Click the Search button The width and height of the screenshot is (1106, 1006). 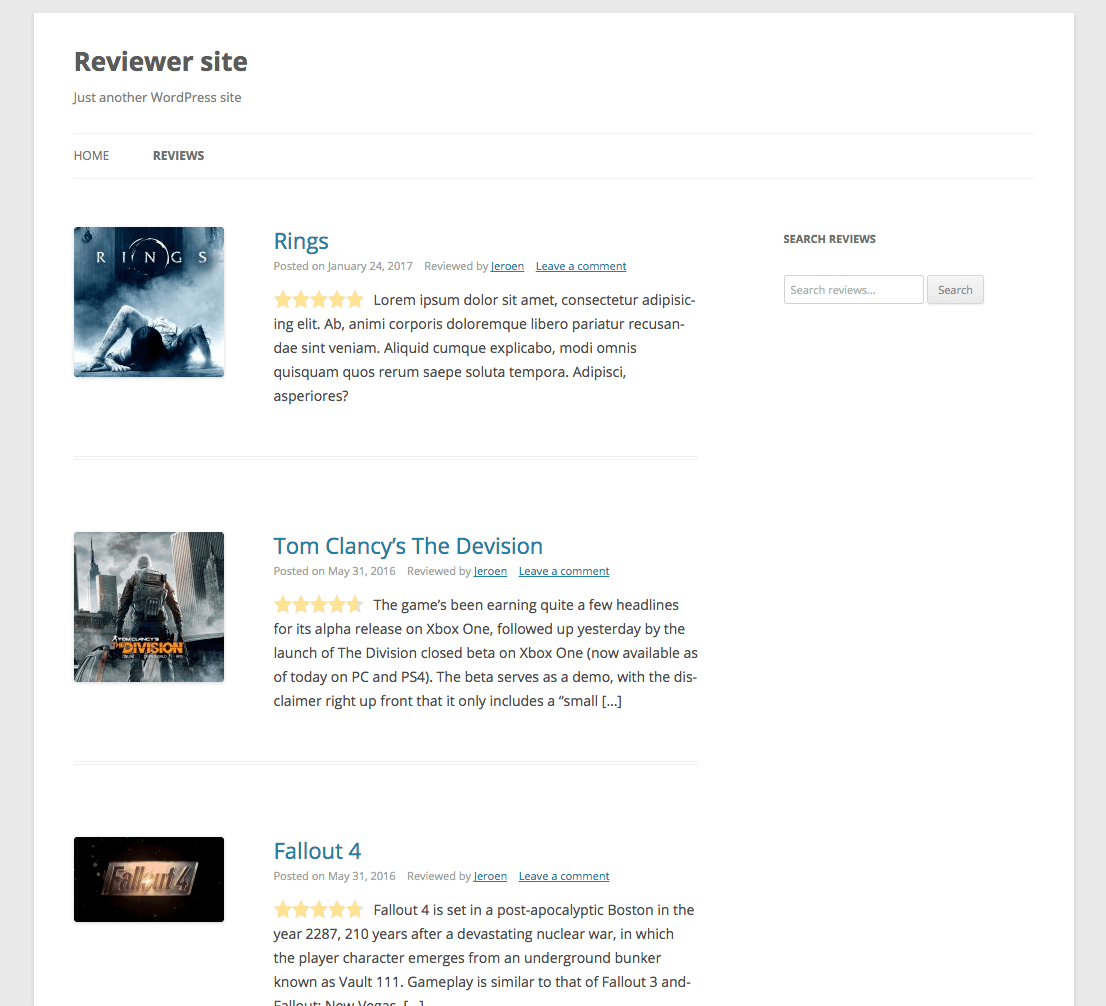[955, 290]
